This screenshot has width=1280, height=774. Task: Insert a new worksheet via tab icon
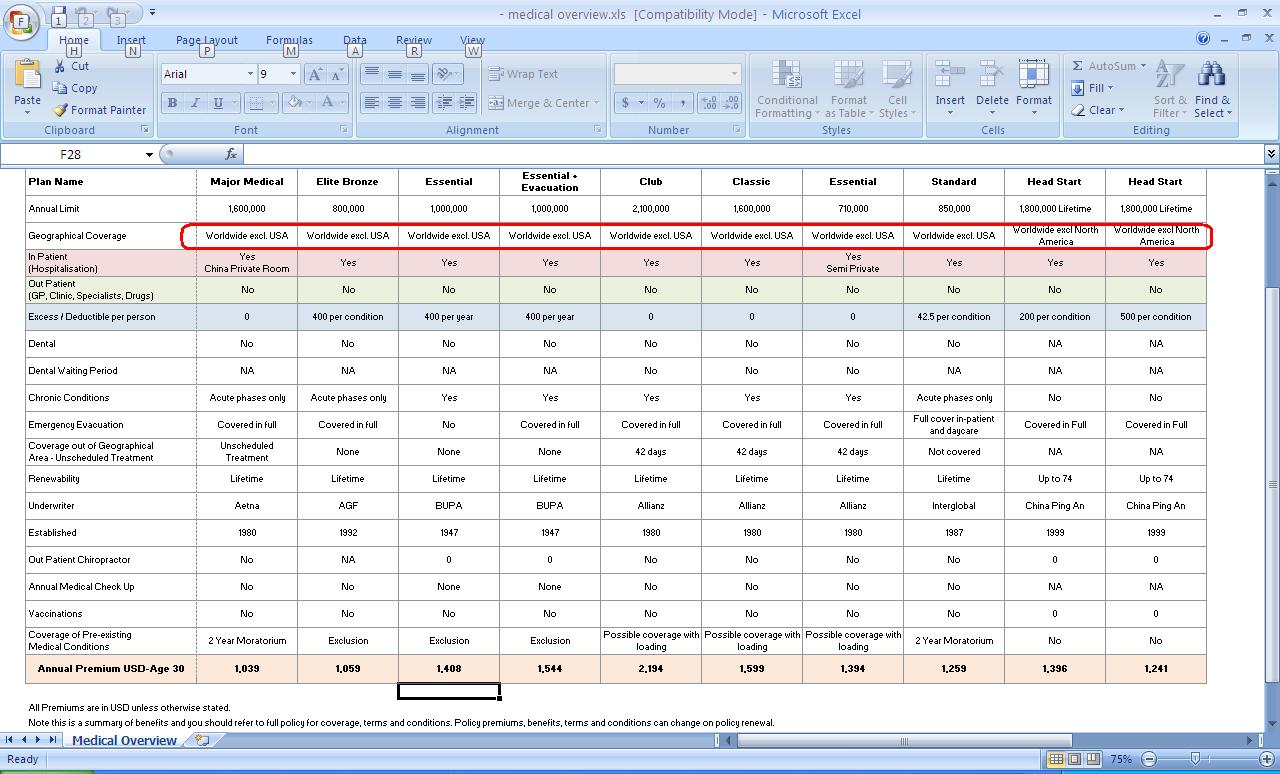(202, 740)
